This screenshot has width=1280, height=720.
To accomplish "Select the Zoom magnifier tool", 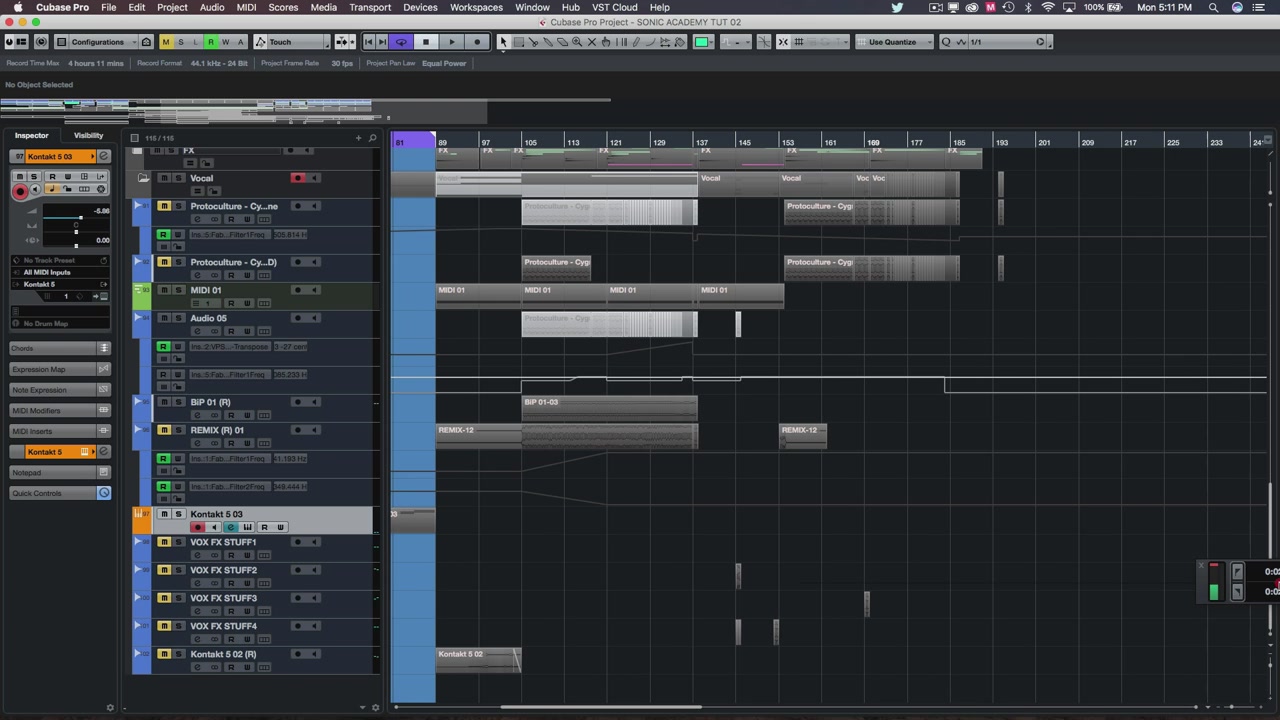I will pyautogui.click(x=576, y=42).
